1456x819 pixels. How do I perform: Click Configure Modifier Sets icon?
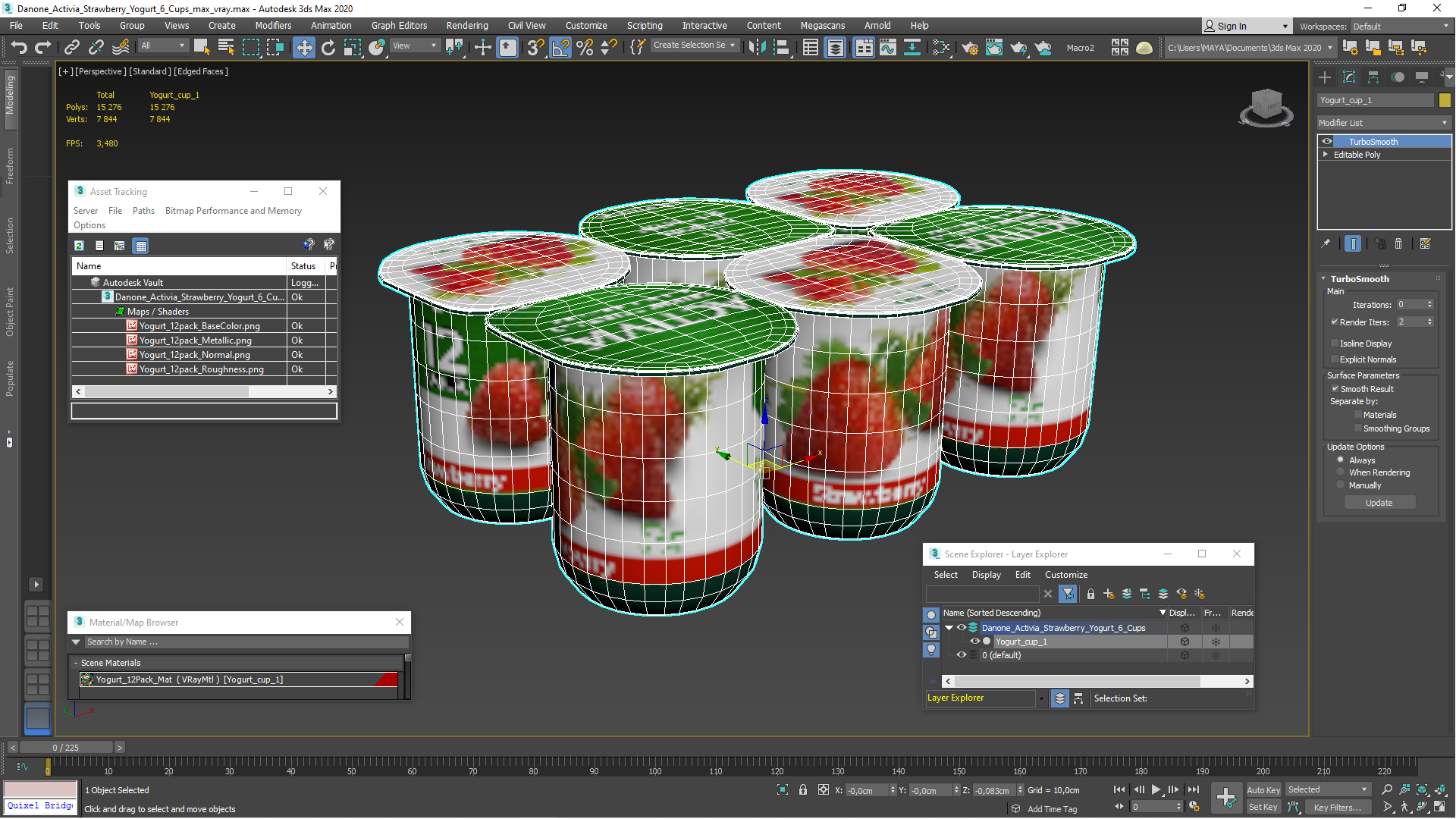coord(1425,243)
